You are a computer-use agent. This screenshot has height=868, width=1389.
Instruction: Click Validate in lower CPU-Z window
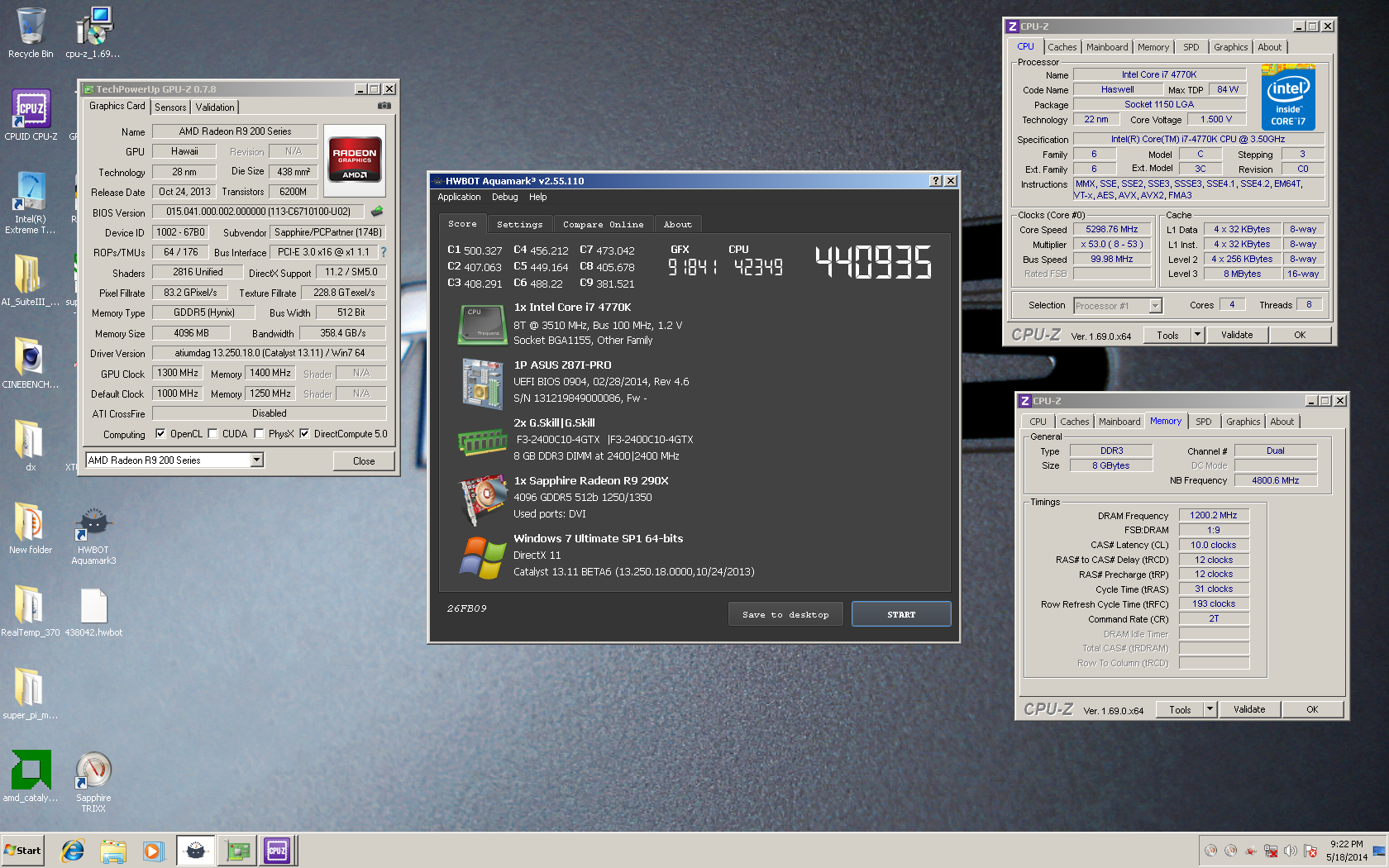[1249, 709]
